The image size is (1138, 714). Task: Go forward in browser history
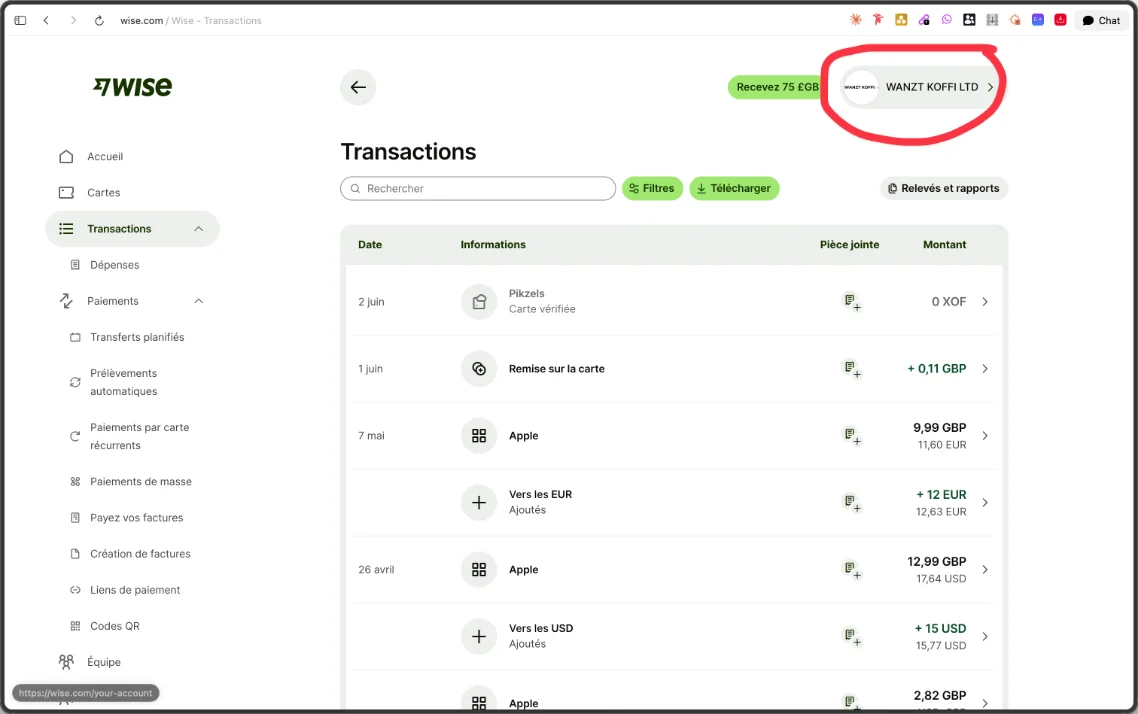click(73, 20)
